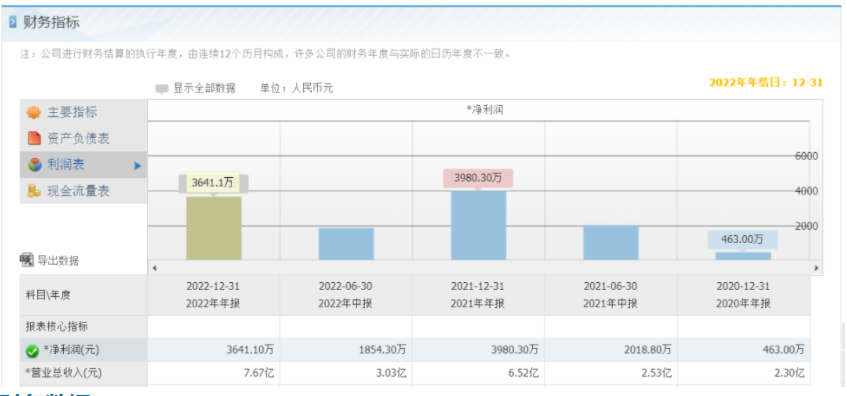
Task: Click the blue 2021-12-31 profit bar
Action: [479, 225]
